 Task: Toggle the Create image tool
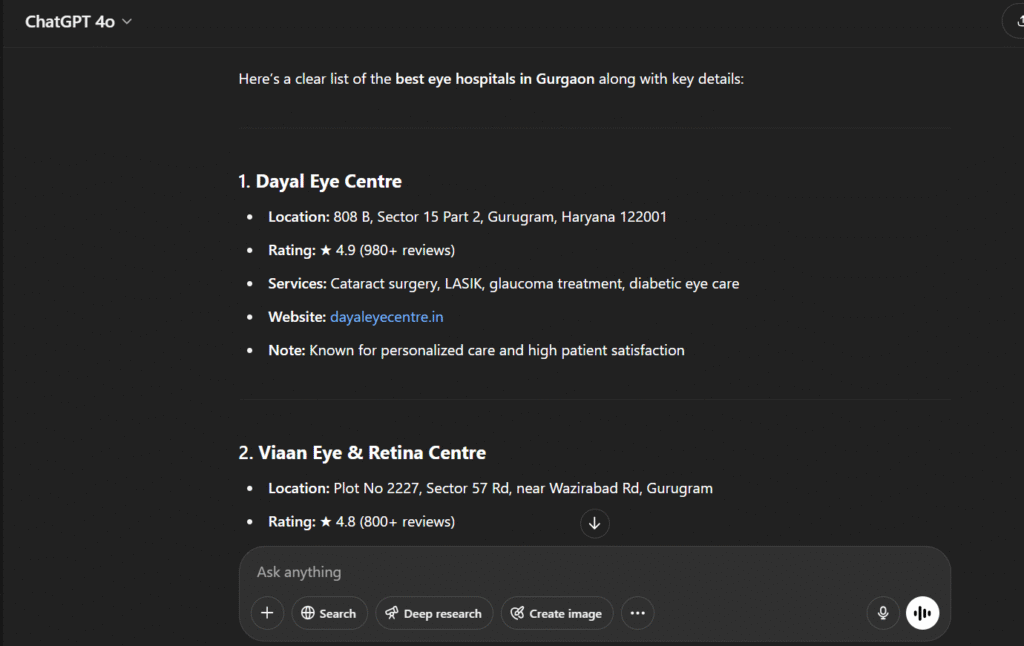point(556,613)
